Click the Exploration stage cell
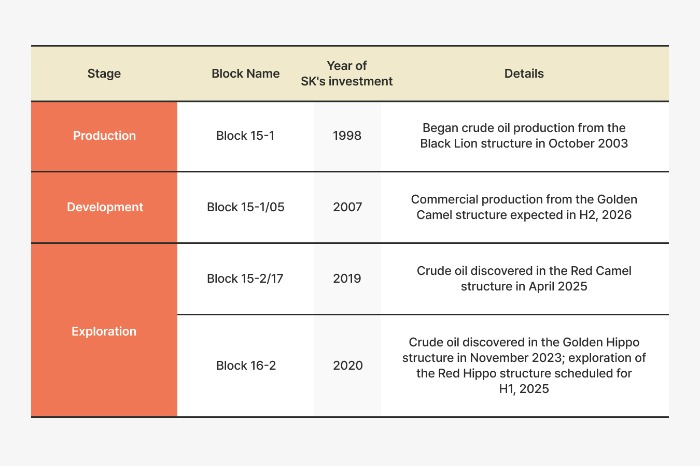The width and height of the screenshot is (700, 466). point(104,331)
